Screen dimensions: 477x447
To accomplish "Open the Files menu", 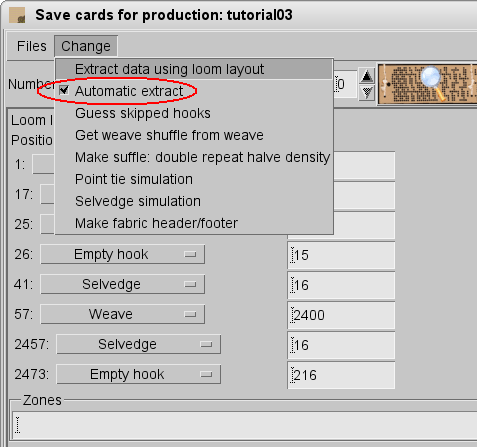I will (32, 46).
